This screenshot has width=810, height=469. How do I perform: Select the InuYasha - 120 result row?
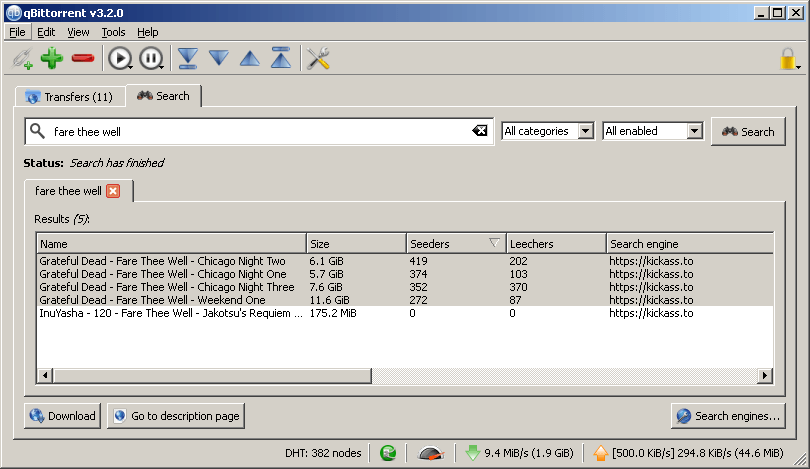click(x=405, y=313)
